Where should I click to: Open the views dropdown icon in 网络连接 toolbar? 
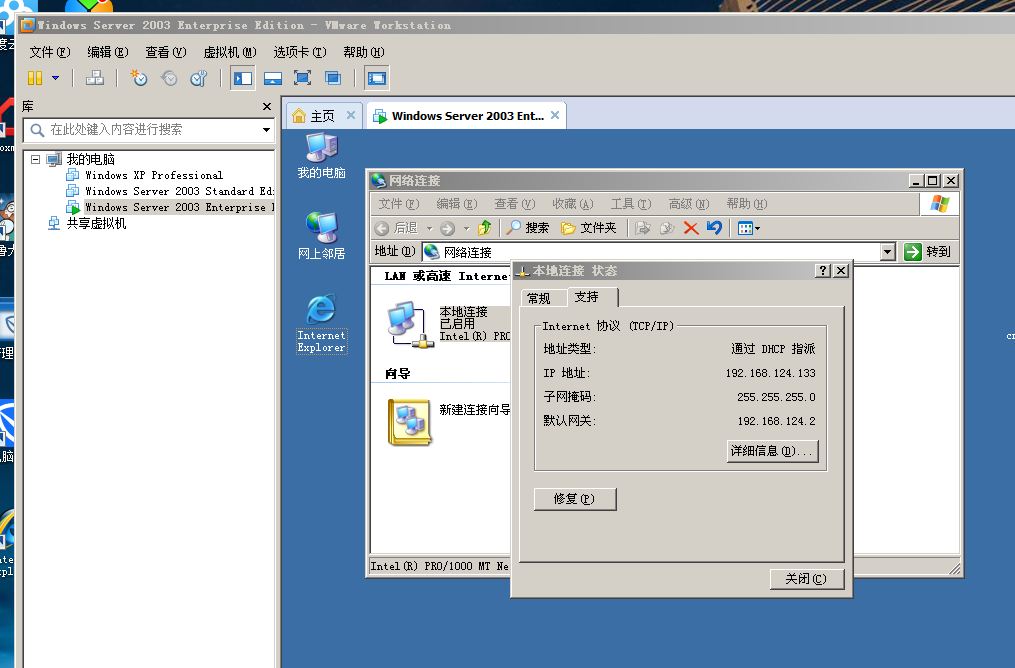coord(749,228)
